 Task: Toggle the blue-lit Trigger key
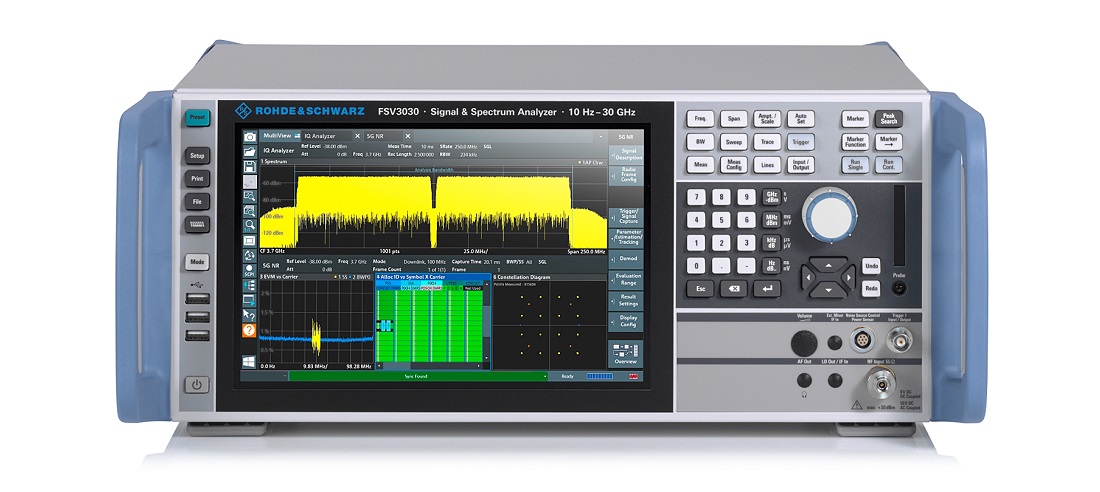click(800, 141)
